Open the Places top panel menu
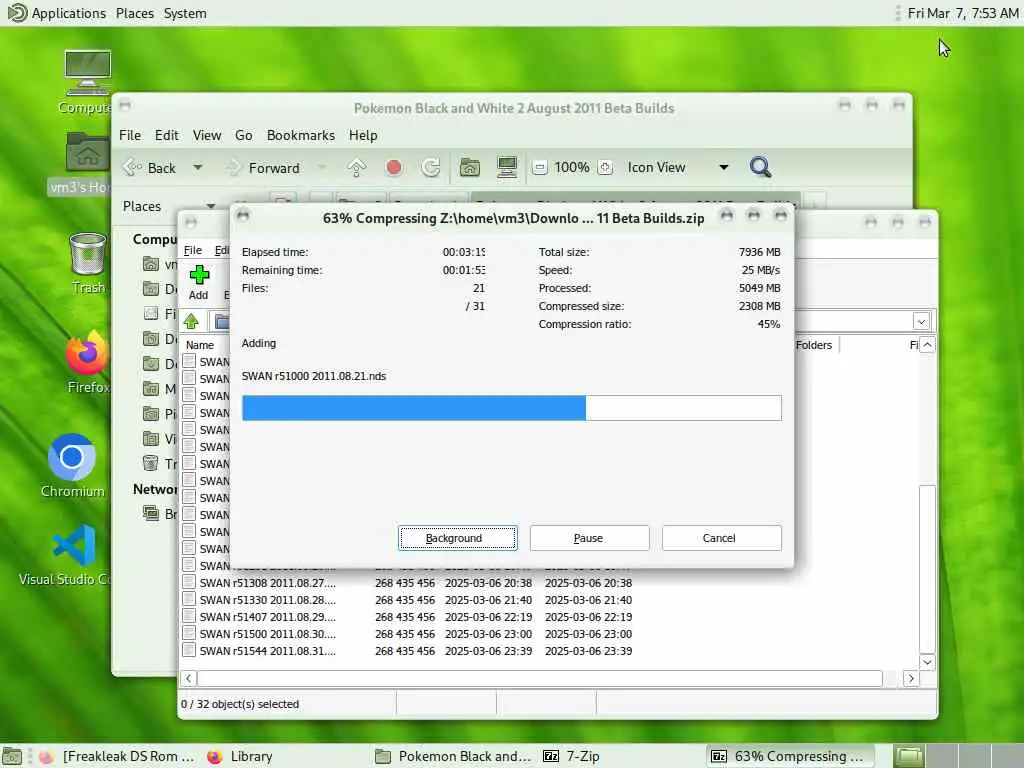This screenshot has height=768, width=1024. pyautogui.click(x=135, y=13)
